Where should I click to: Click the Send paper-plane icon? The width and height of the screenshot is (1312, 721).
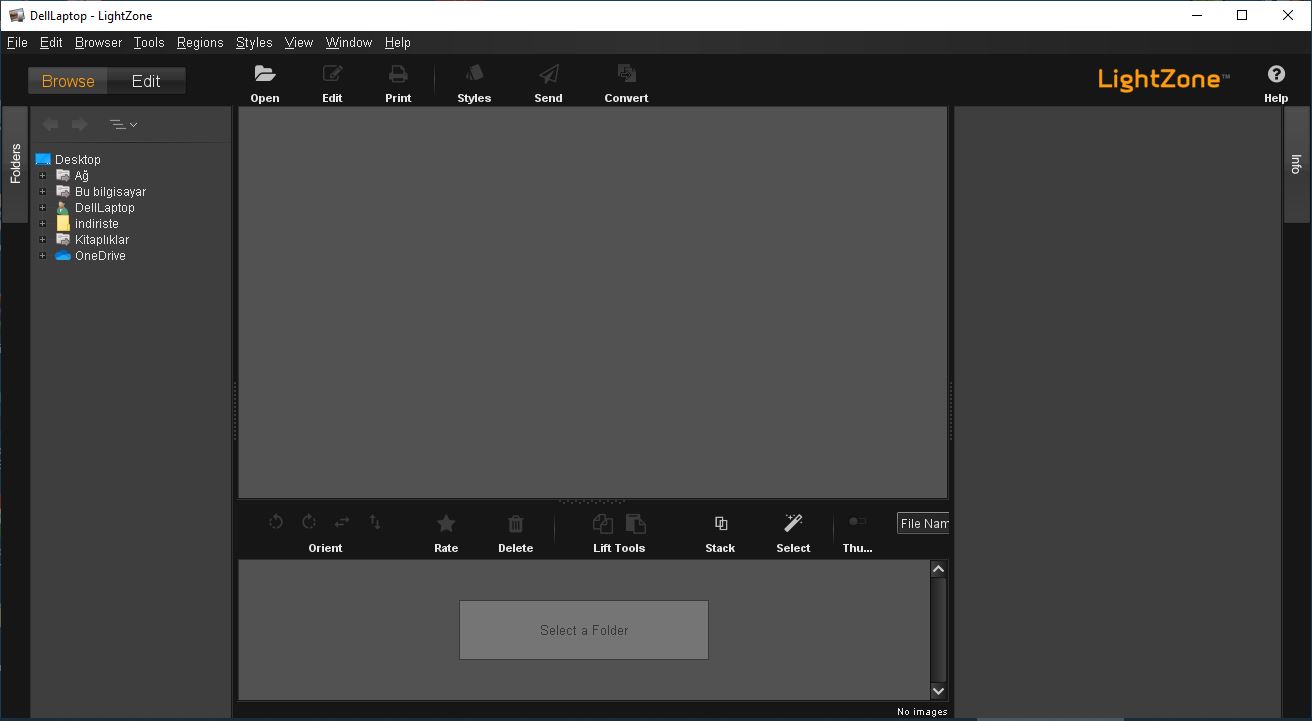pos(548,73)
